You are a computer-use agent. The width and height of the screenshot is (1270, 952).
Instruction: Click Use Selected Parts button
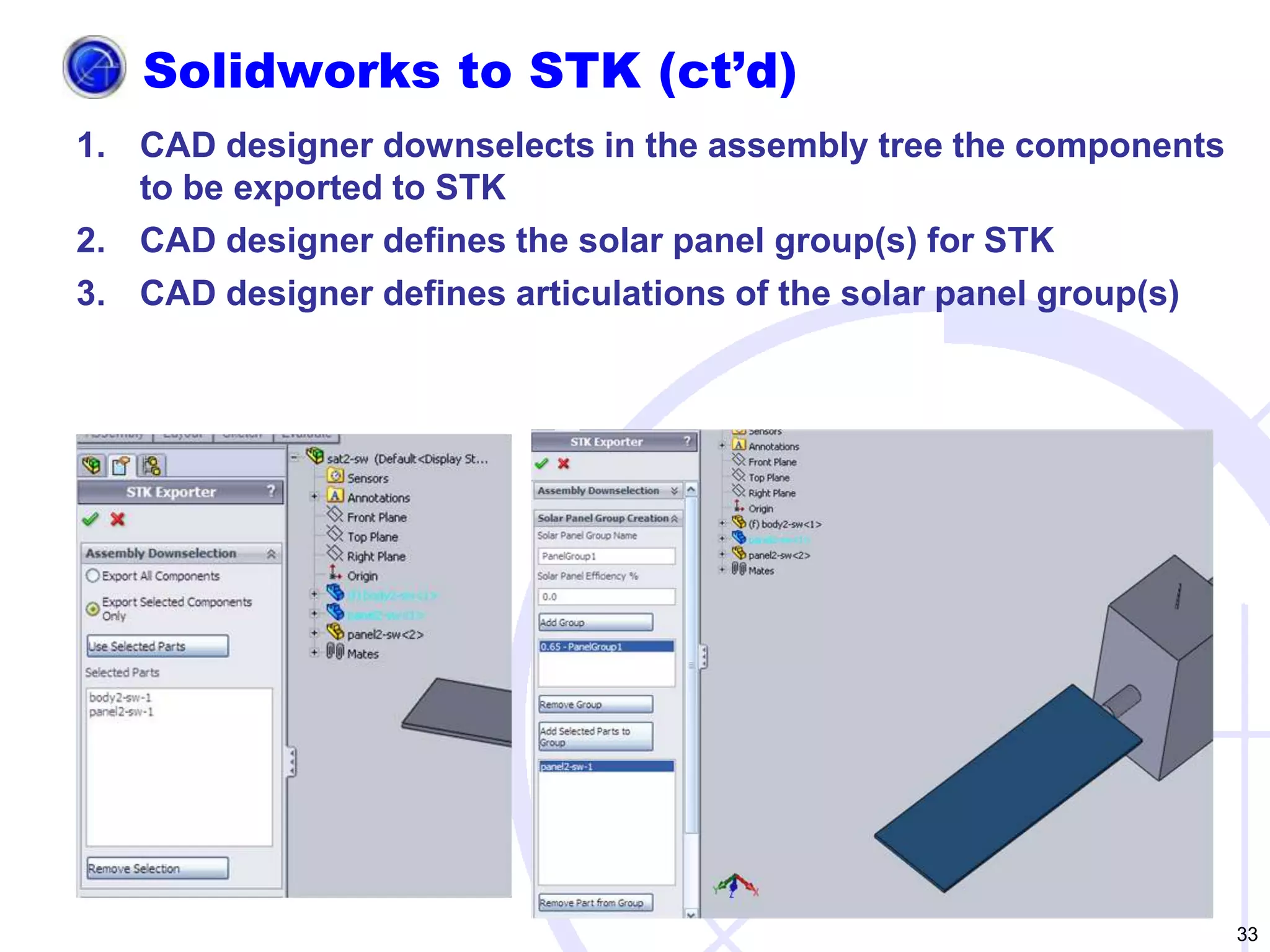(158, 646)
